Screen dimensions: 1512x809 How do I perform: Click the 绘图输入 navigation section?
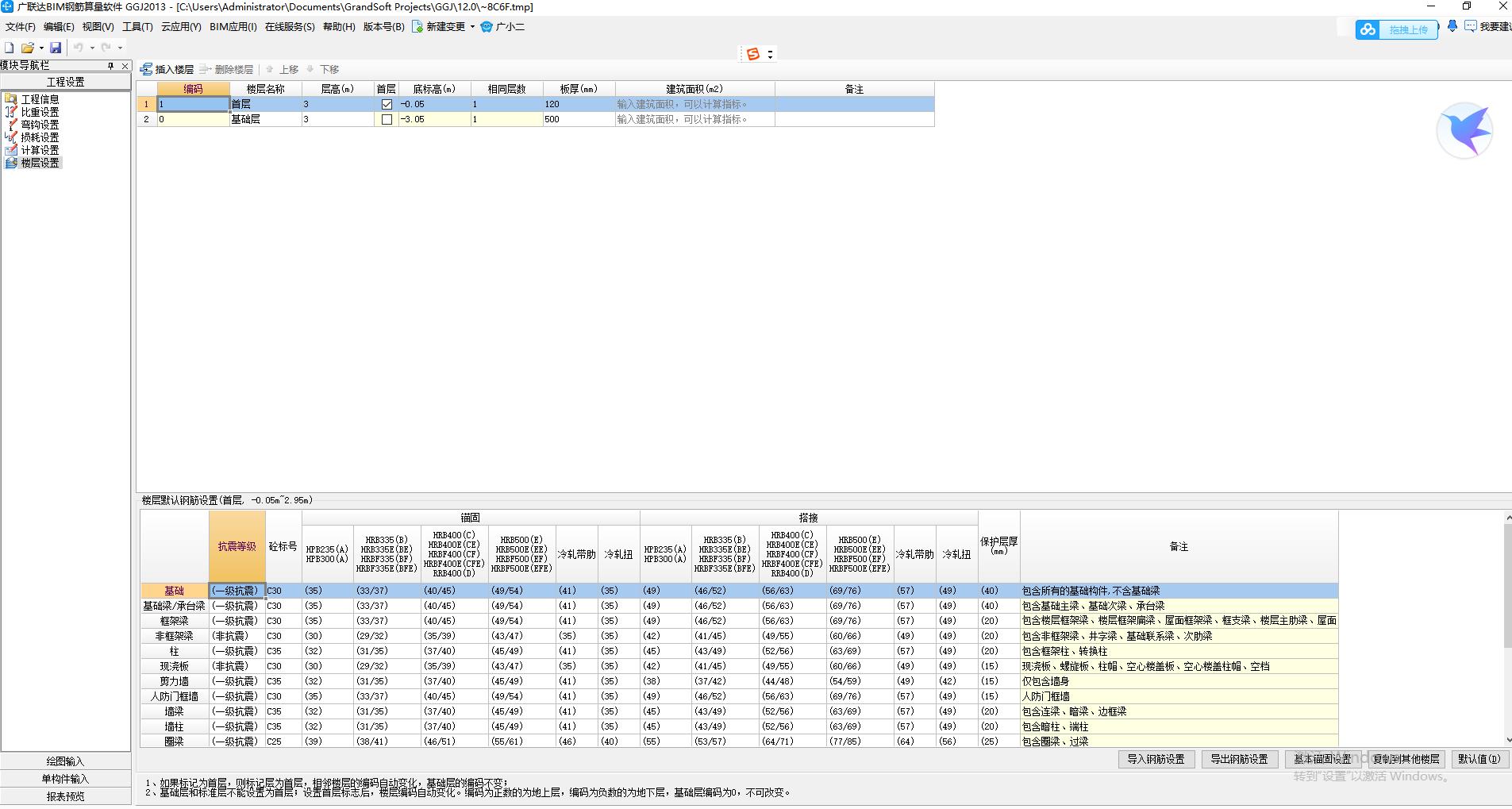65,761
